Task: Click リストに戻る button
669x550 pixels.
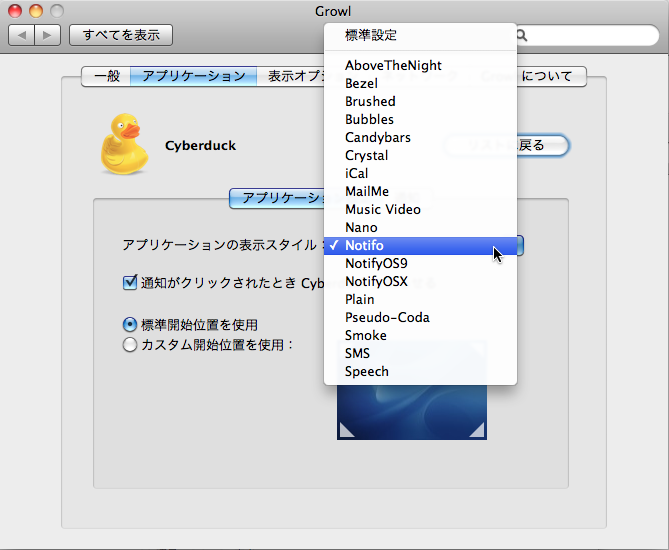Action: coord(543,146)
